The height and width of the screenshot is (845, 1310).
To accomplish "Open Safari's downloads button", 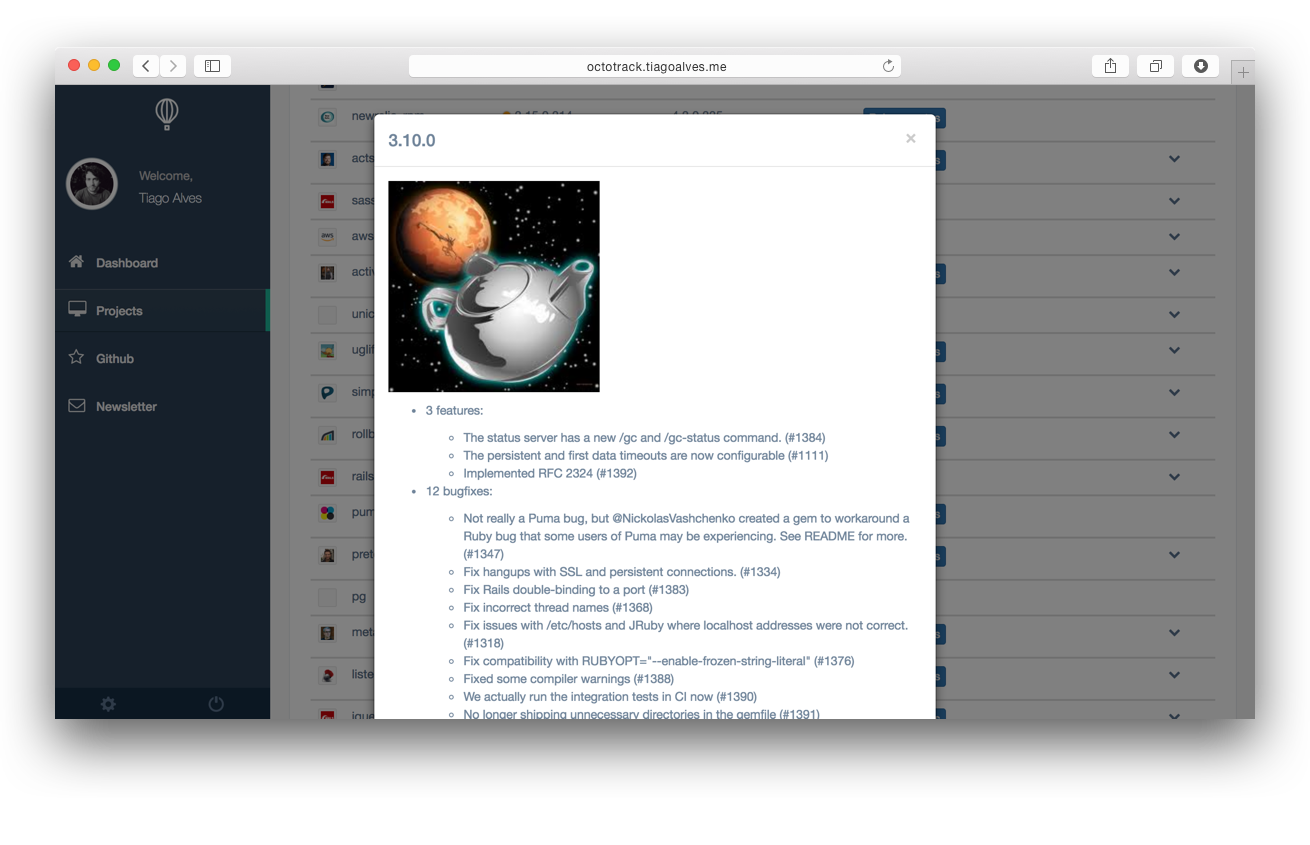I will 1200,66.
